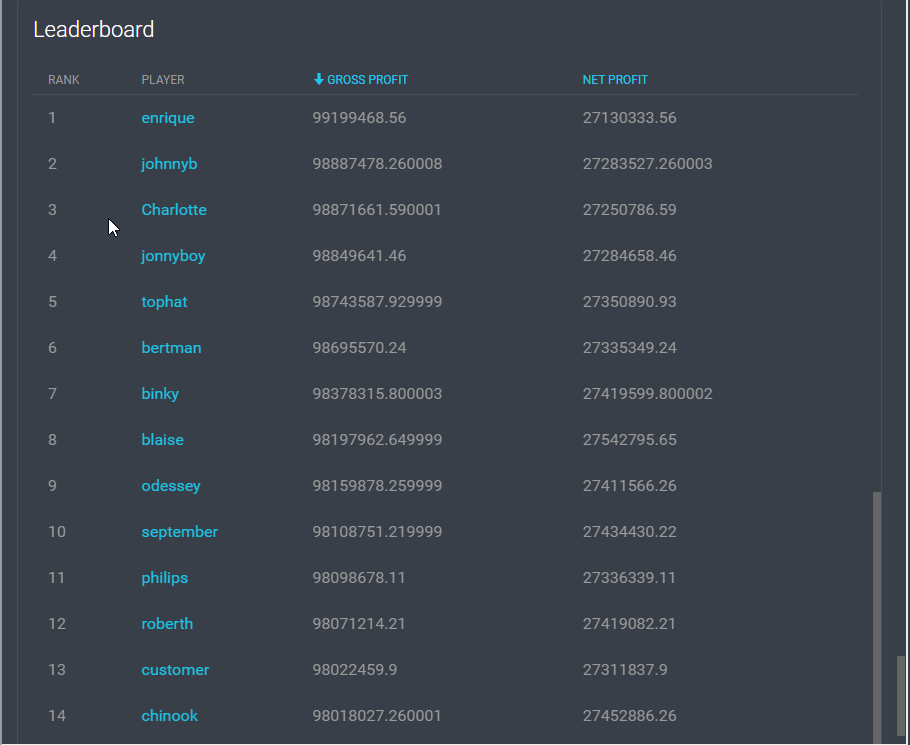Select gross profit value 98695570.24
This screenshot has height=745, width=910.
(359, 348)
